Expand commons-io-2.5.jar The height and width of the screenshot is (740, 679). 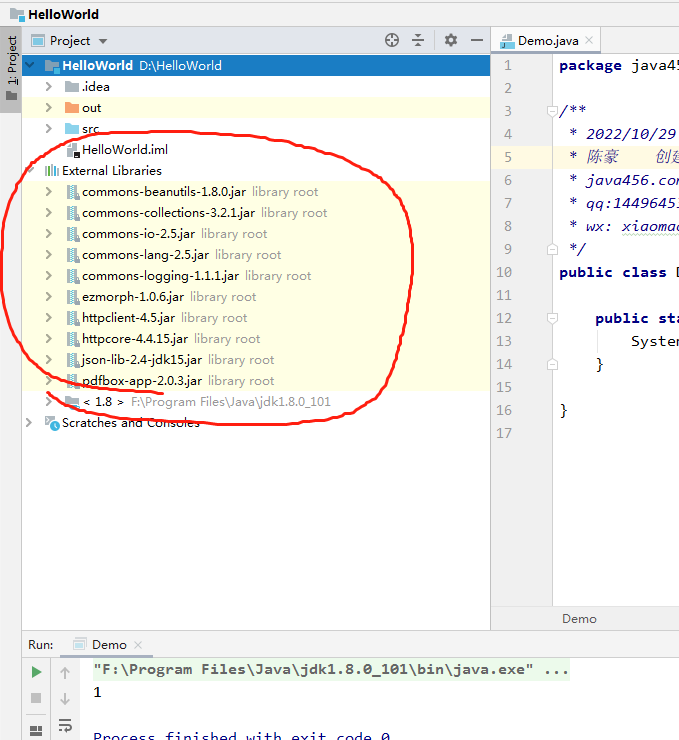49,234
